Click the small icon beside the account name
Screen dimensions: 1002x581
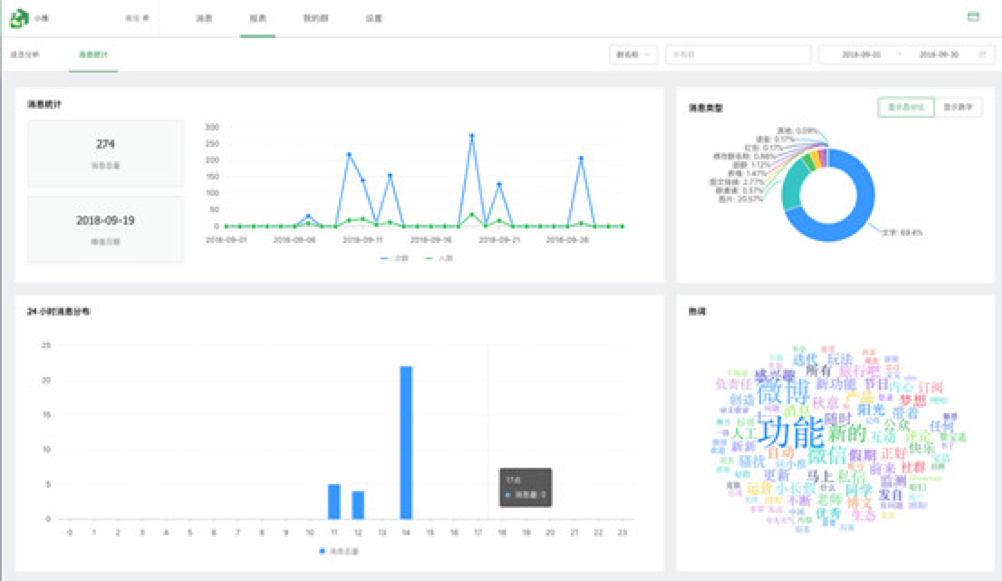[146, 18]
